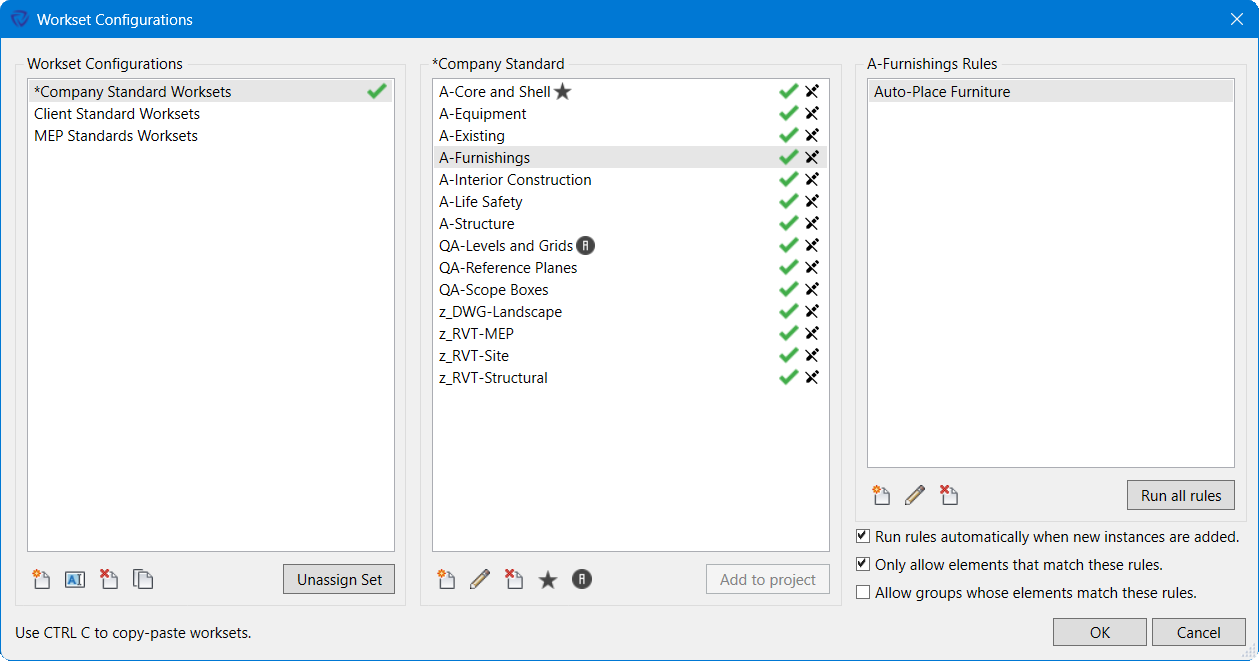Click green checkmark on z_RVT-MEP workset
Screen dimensions: 1259x661
coord(788,334)
